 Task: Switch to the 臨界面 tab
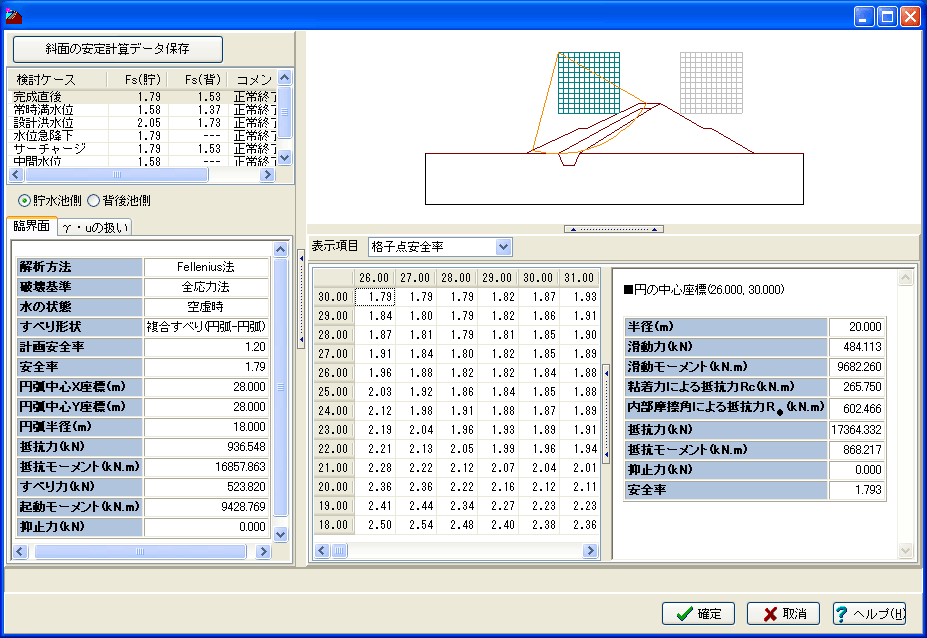pyautogui.click(x=31, y=226)
